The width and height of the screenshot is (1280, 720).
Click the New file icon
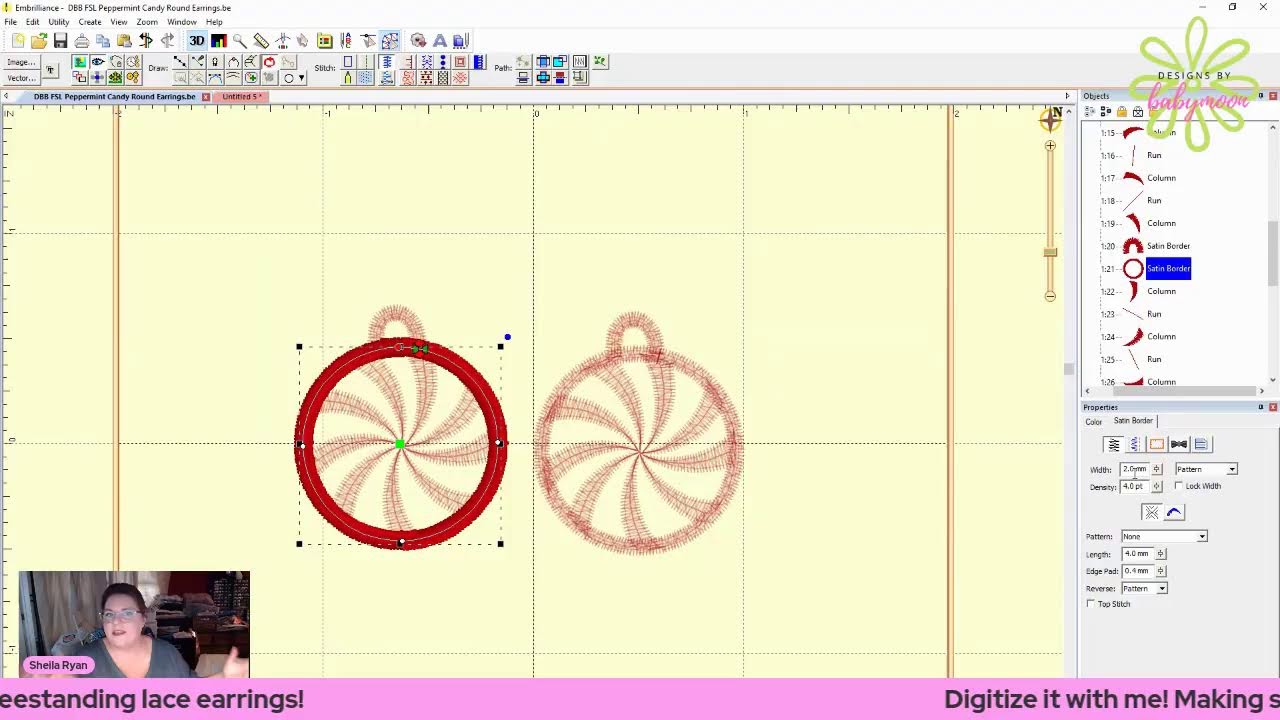[18, 40]
